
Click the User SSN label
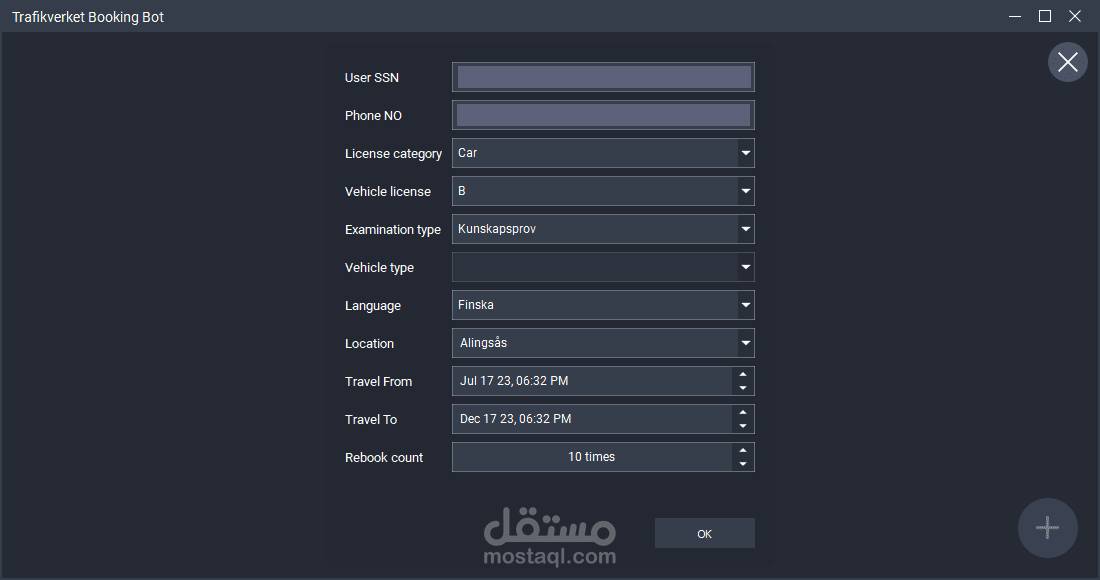(372, 78)
